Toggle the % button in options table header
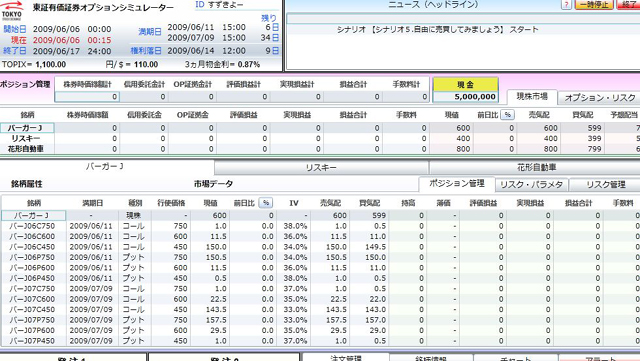 click(266, 203)
